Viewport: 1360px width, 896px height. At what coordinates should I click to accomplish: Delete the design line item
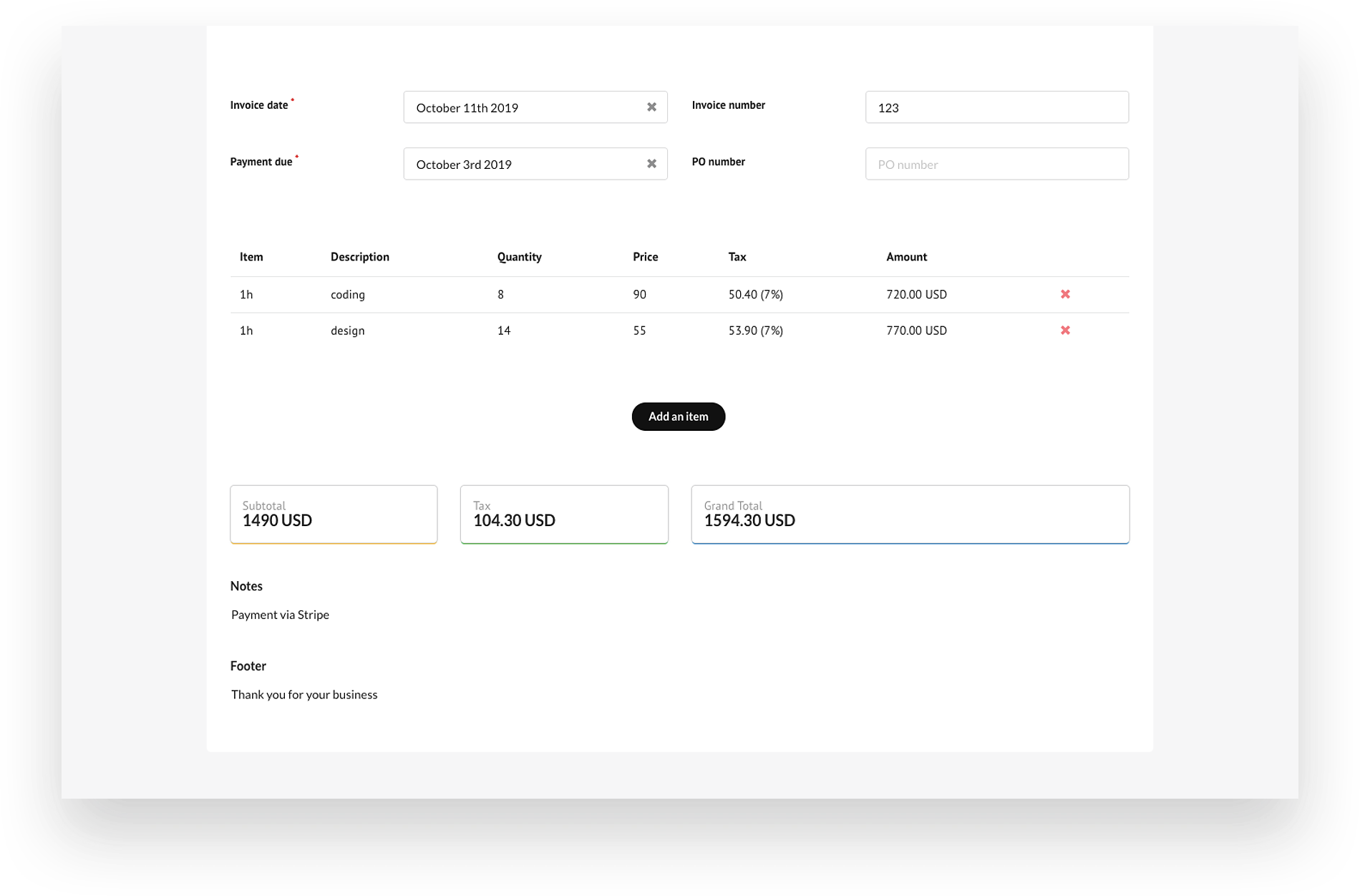[1065, 330]
